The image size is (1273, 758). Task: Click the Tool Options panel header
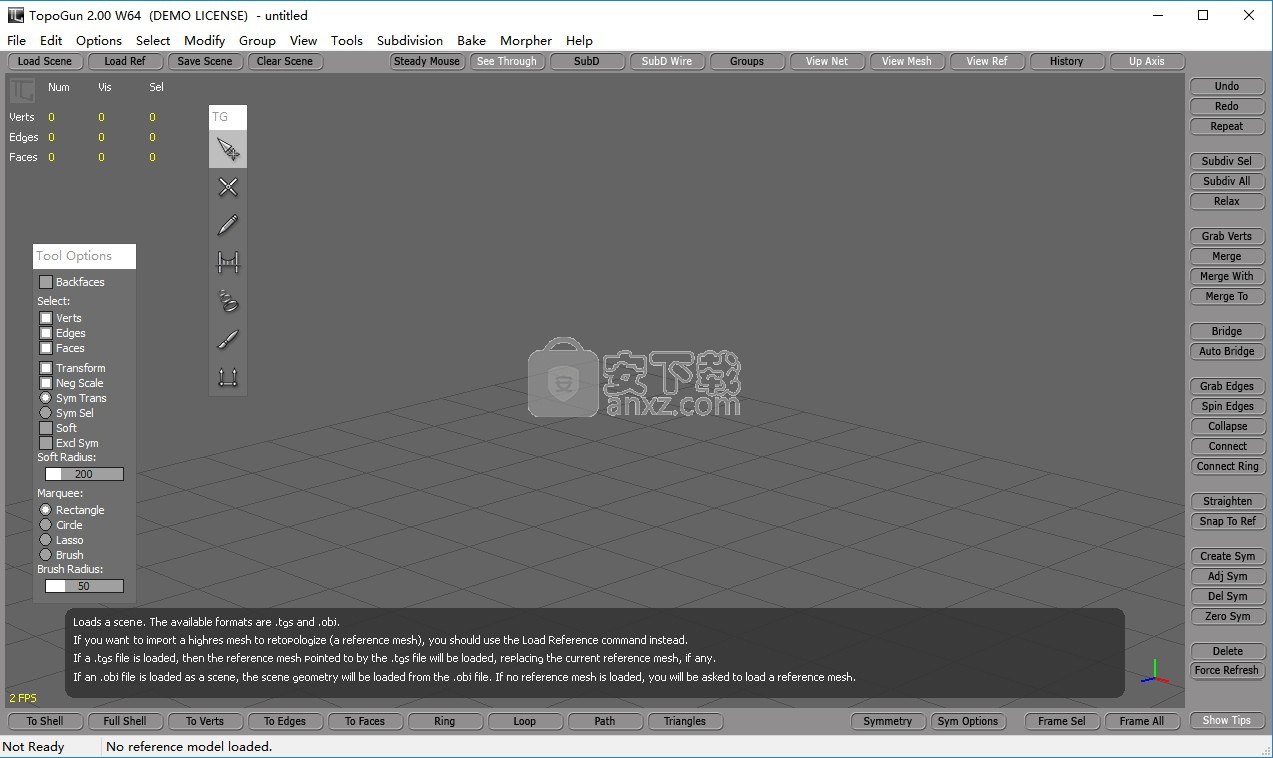point(84,256)
